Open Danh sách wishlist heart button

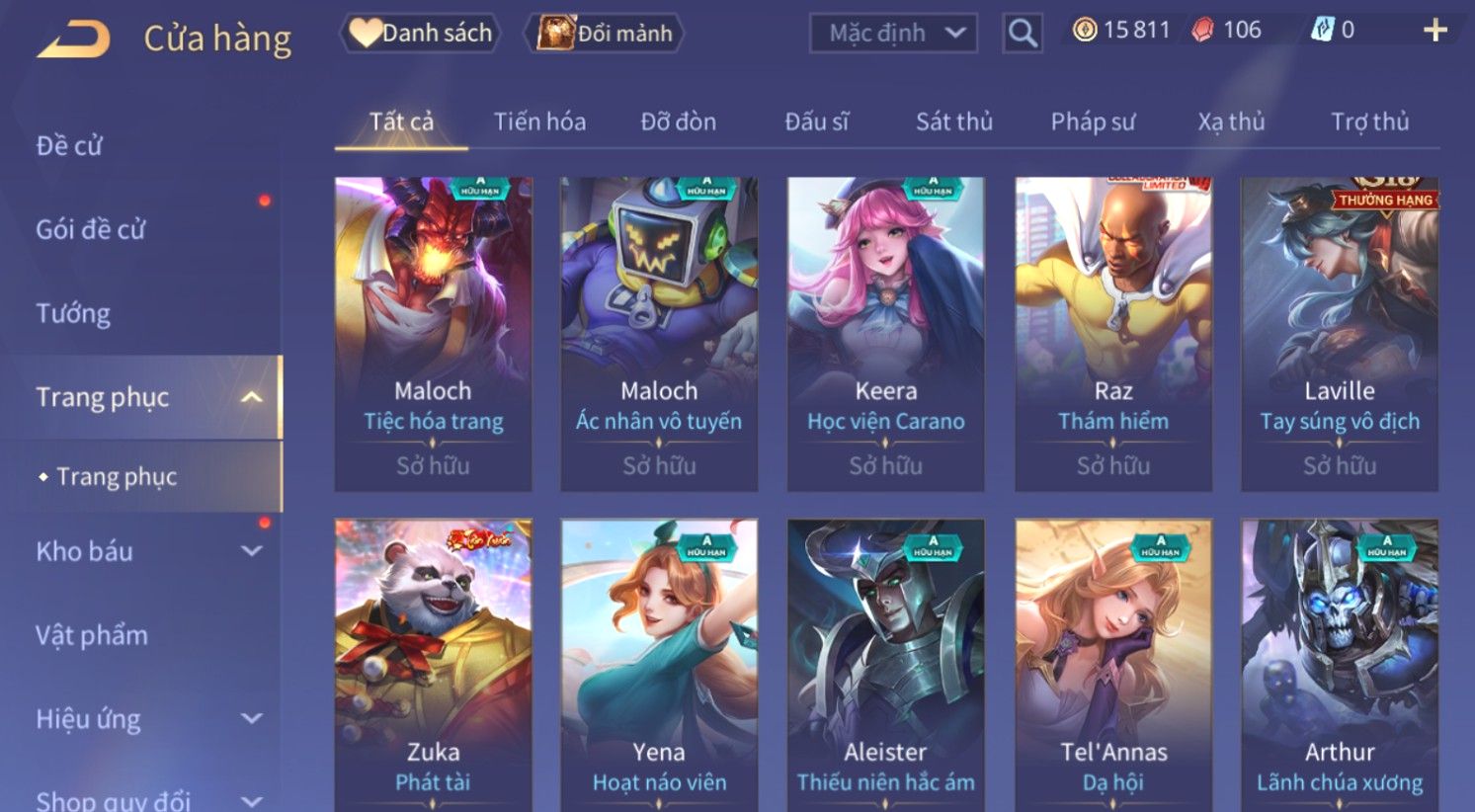420,34
